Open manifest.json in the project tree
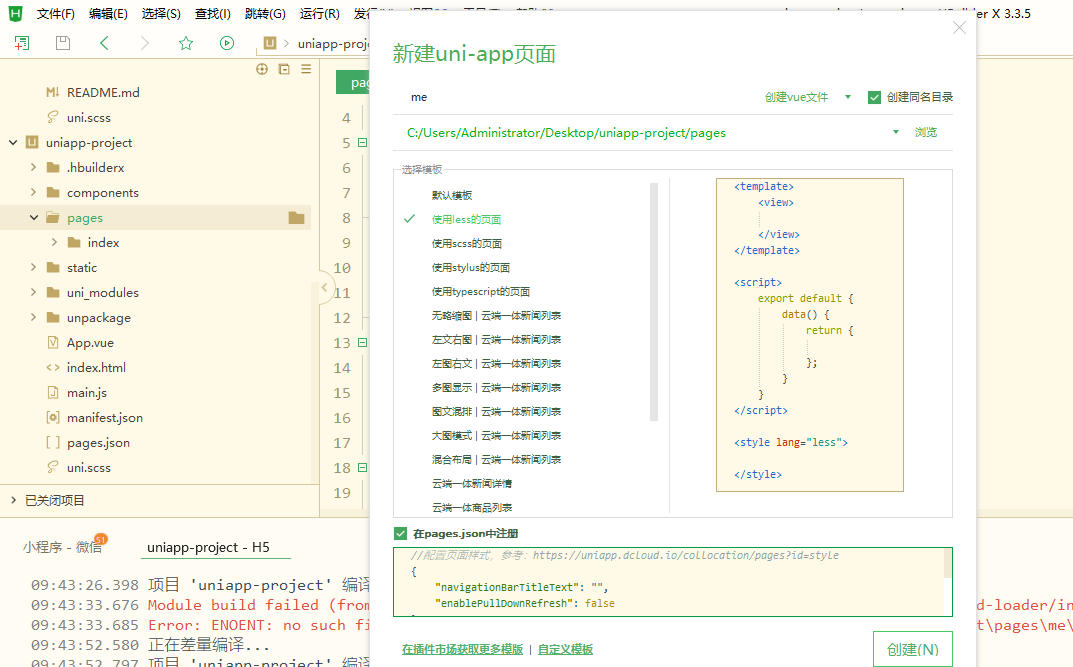1073x667 pixels. point(104,417)
